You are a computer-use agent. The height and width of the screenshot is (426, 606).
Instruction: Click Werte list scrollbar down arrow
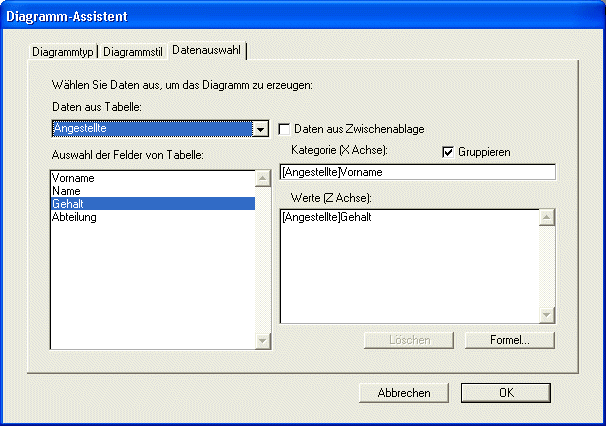click(x=546, y=315)
